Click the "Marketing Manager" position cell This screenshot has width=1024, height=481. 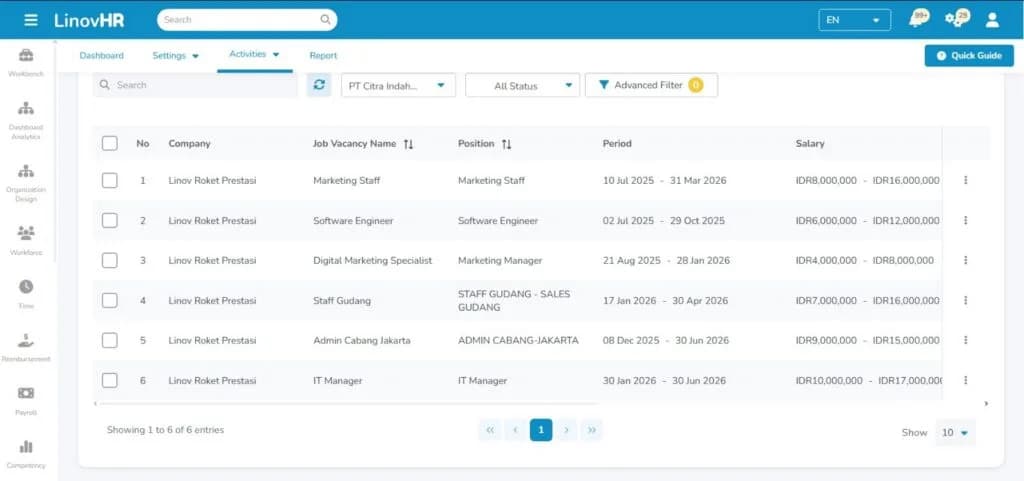pyautogui.click(x=500, y=260)
